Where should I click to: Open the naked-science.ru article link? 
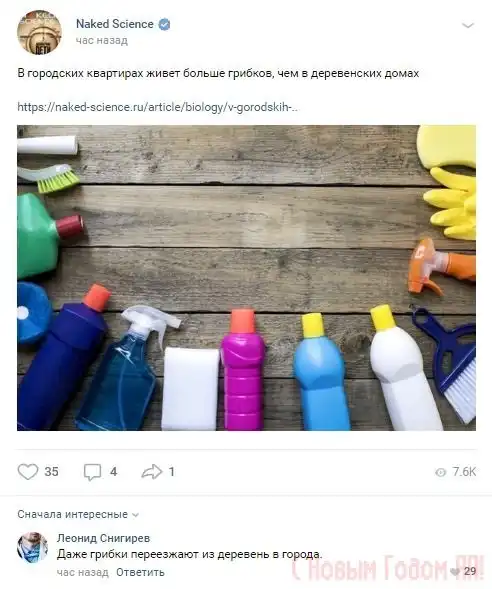(x=158, y=107)
